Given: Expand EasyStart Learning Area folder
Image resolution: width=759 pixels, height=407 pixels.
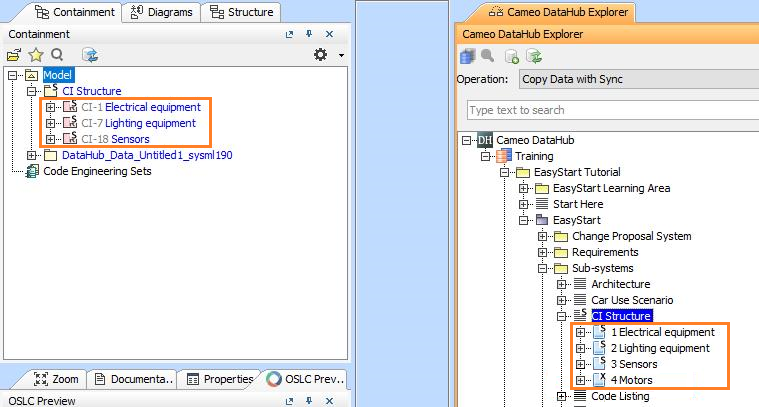Looking at the screenshot, I should [523, 188].
